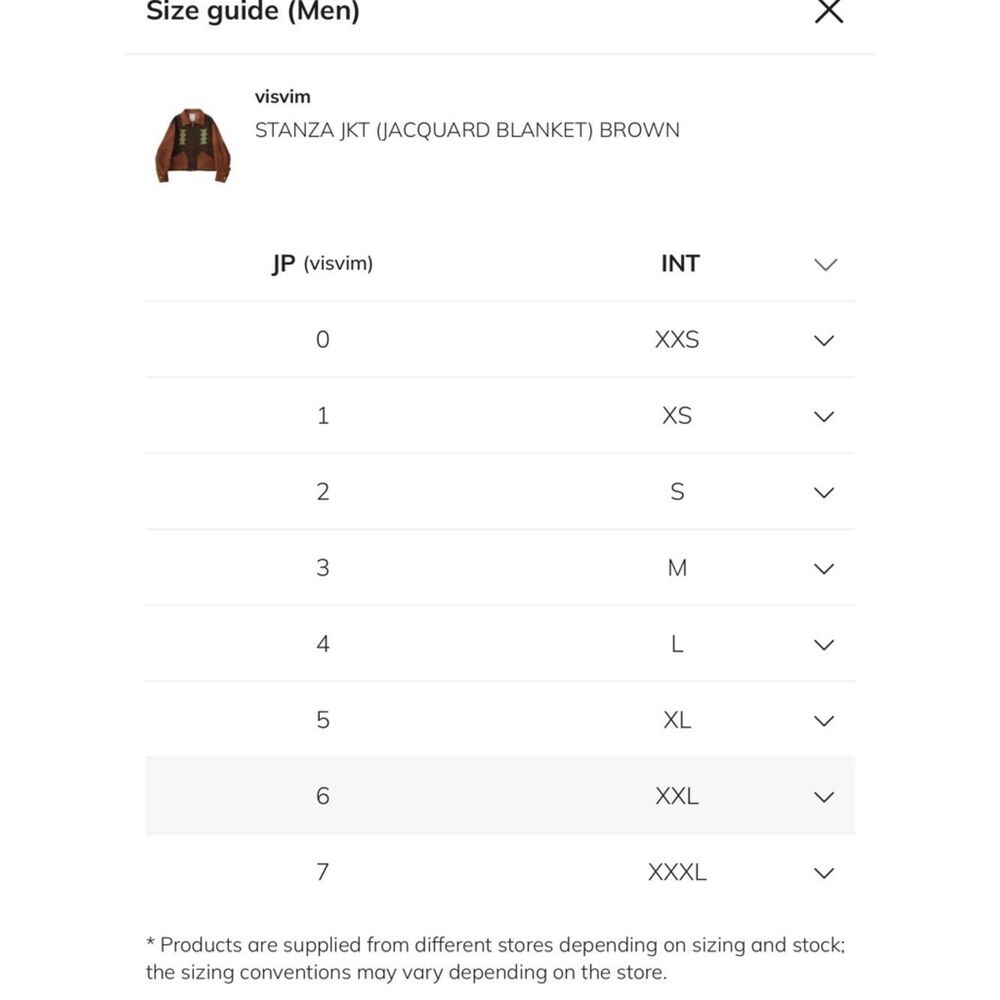Screen dimensions: 1000x1000
Task: Expand the S size row chevron
Action: pyautogui.click(x=824, y=493)
